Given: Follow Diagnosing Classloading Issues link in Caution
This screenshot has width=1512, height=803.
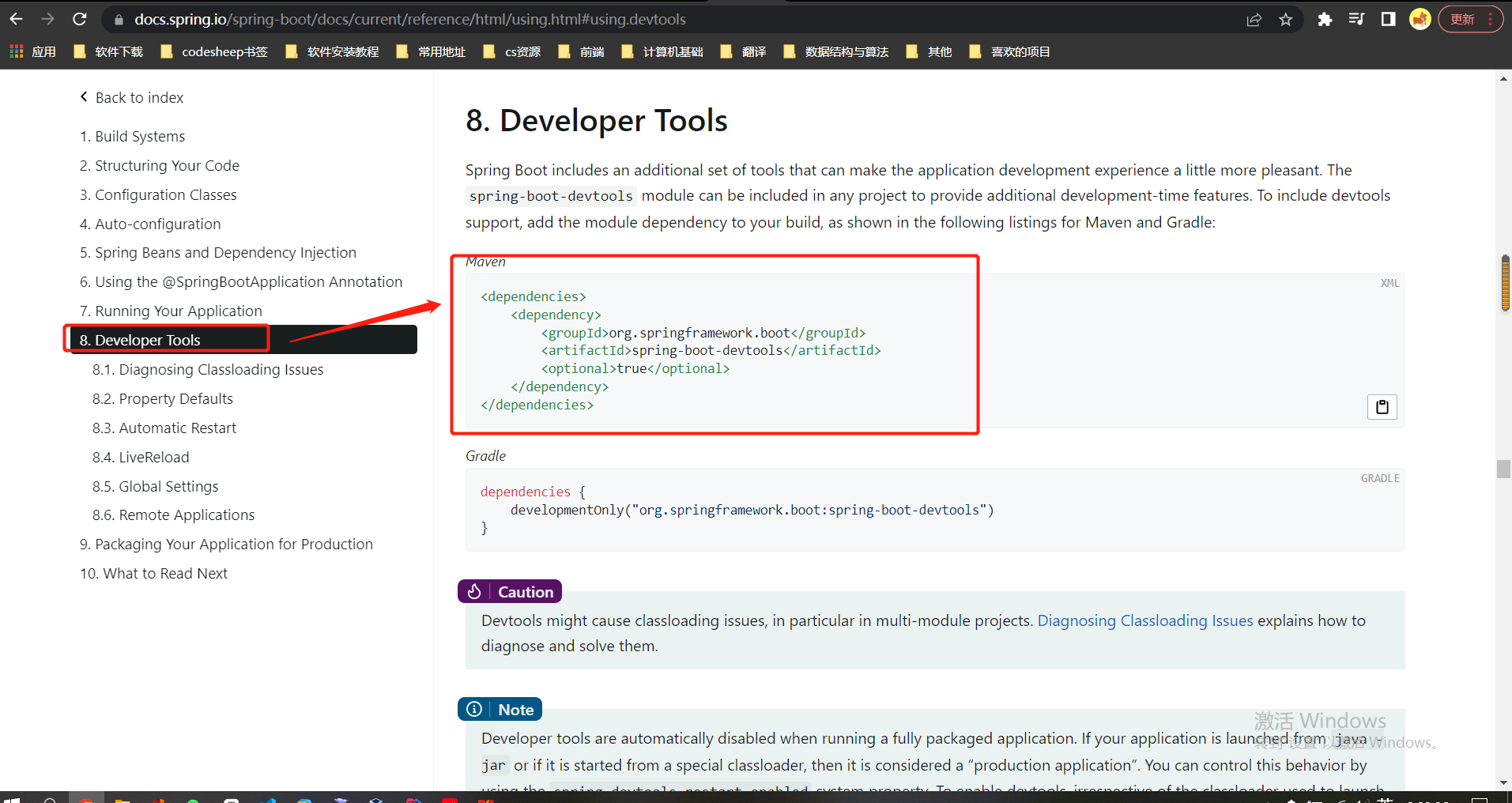Looking at the screenshot, I should tap(1145, 620).
